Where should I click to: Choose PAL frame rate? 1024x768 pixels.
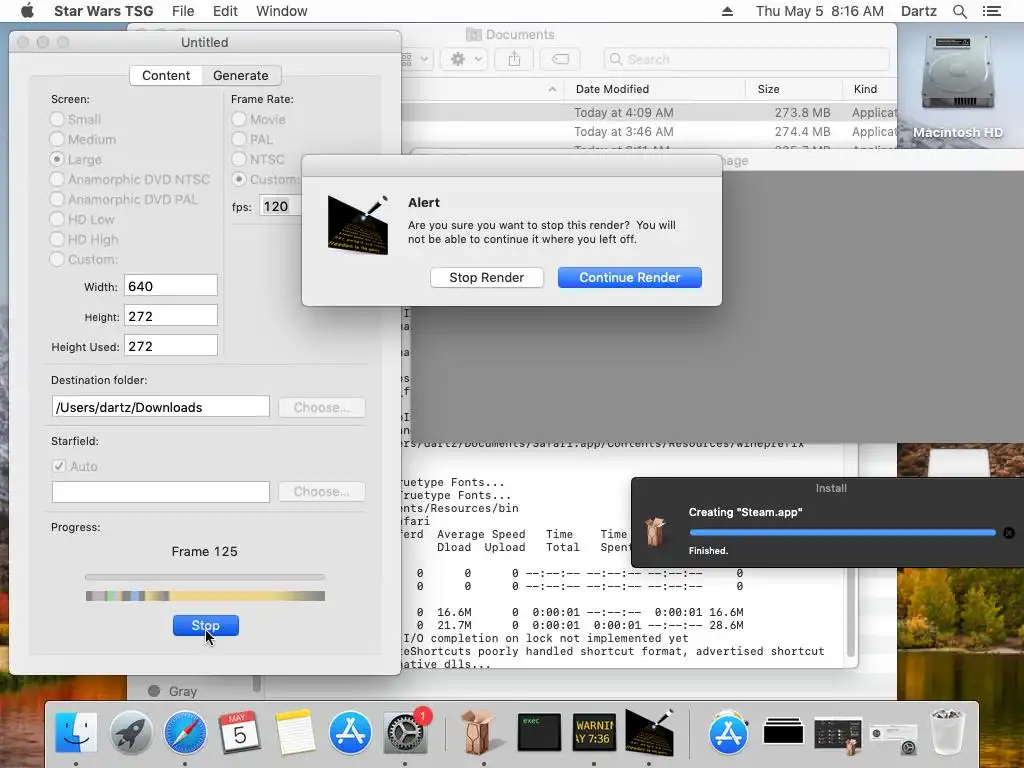(x=239, y=139)
